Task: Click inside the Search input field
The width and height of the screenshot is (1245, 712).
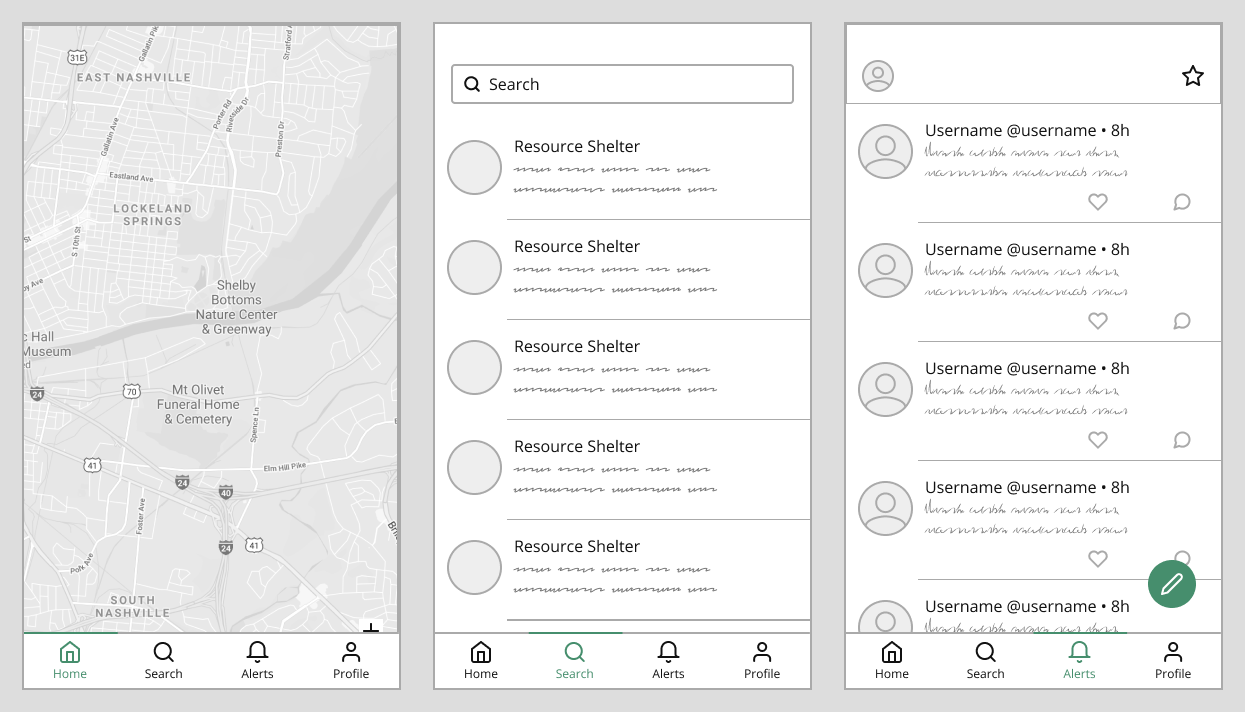Action: [620, 84]
